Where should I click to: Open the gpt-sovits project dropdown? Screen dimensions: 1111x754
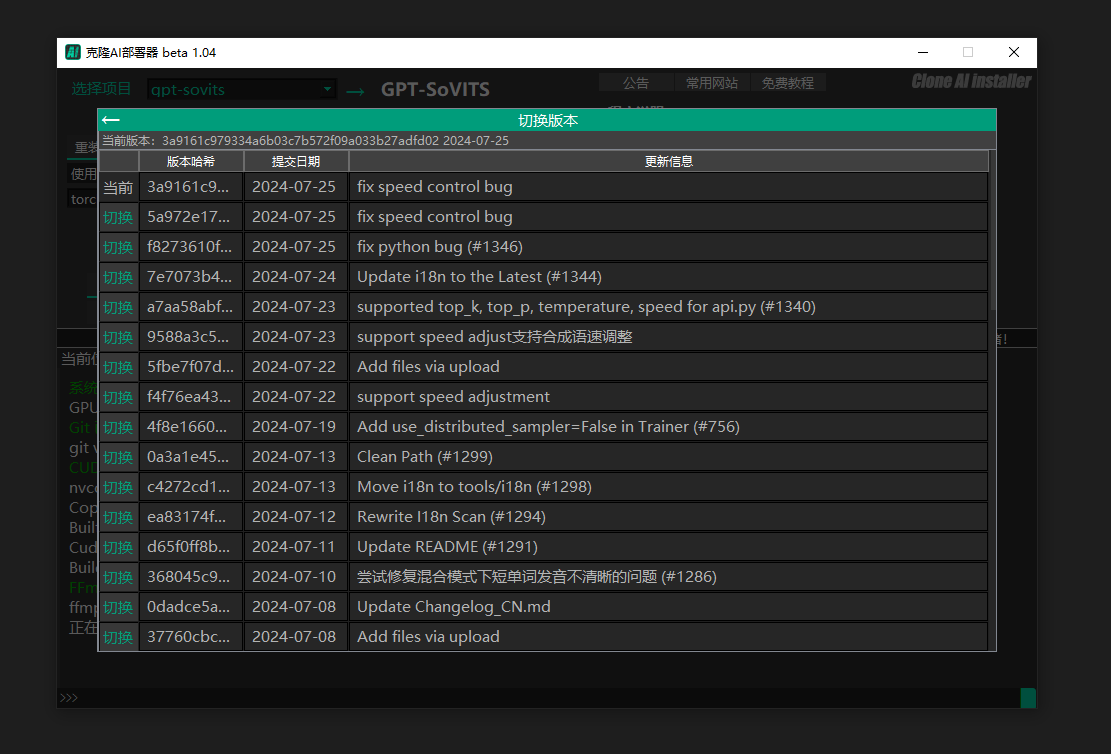tap(242, 89)
